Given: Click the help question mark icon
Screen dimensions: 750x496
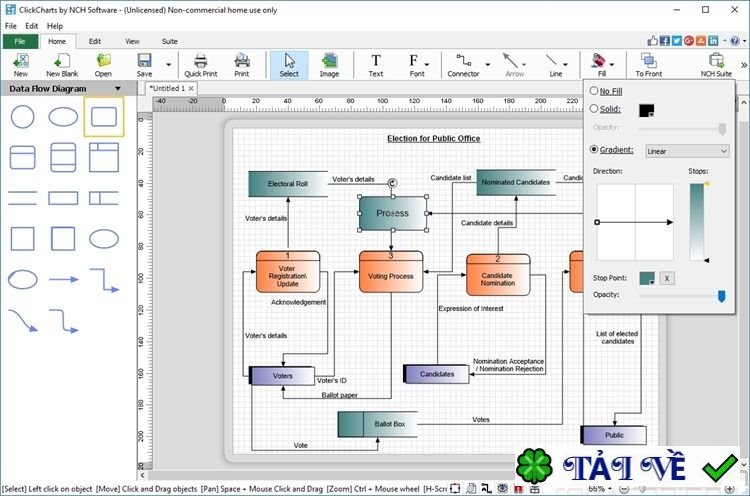Looking at the screenshot, I should (735, 41).
